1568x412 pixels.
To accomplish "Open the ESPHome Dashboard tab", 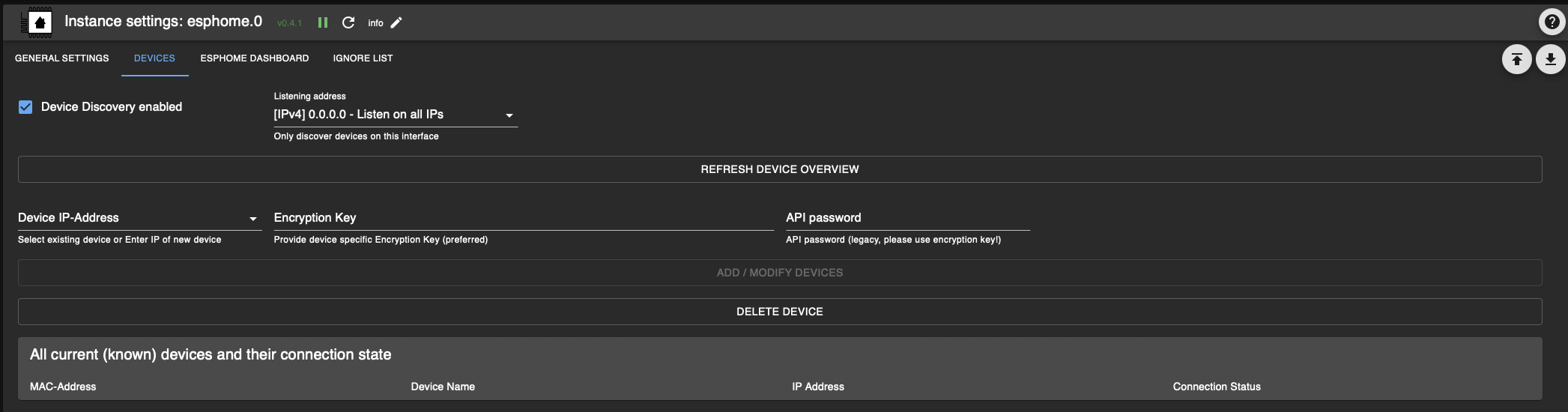I will coord(255,58).
